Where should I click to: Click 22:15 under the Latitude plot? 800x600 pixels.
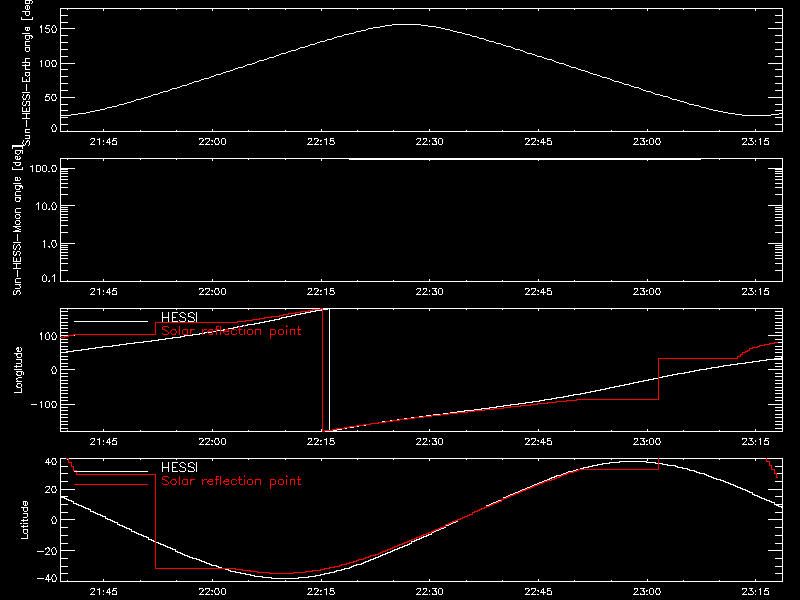point(321,592)
